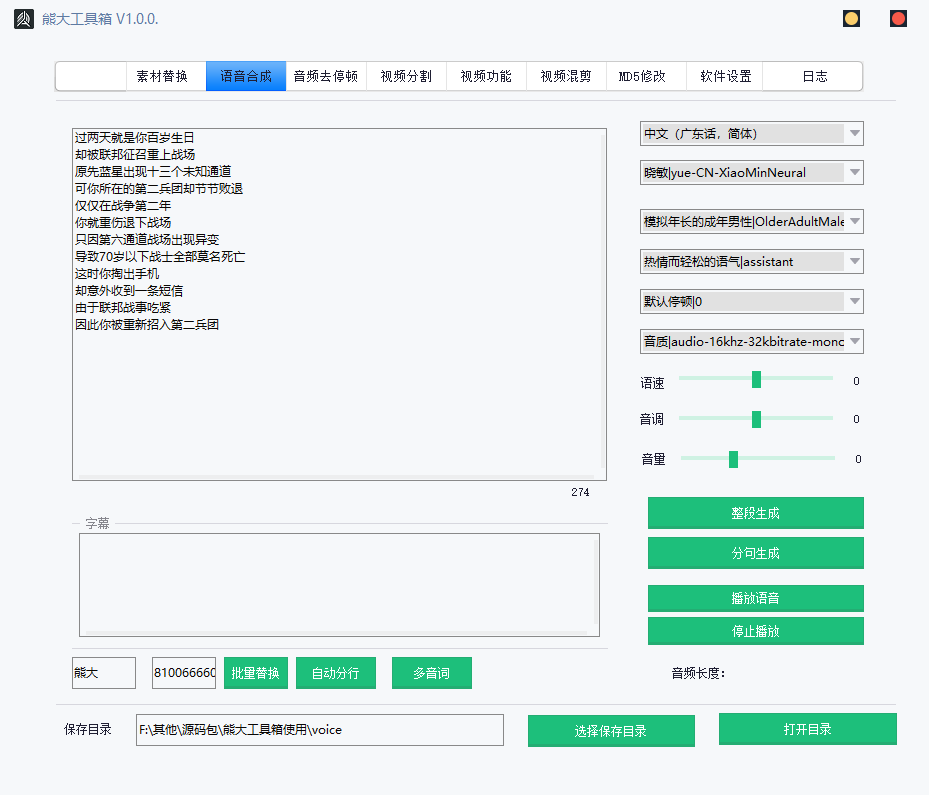Open the 软件设置 tab
The width and height of the screenshot is (929, 795).
725,77
